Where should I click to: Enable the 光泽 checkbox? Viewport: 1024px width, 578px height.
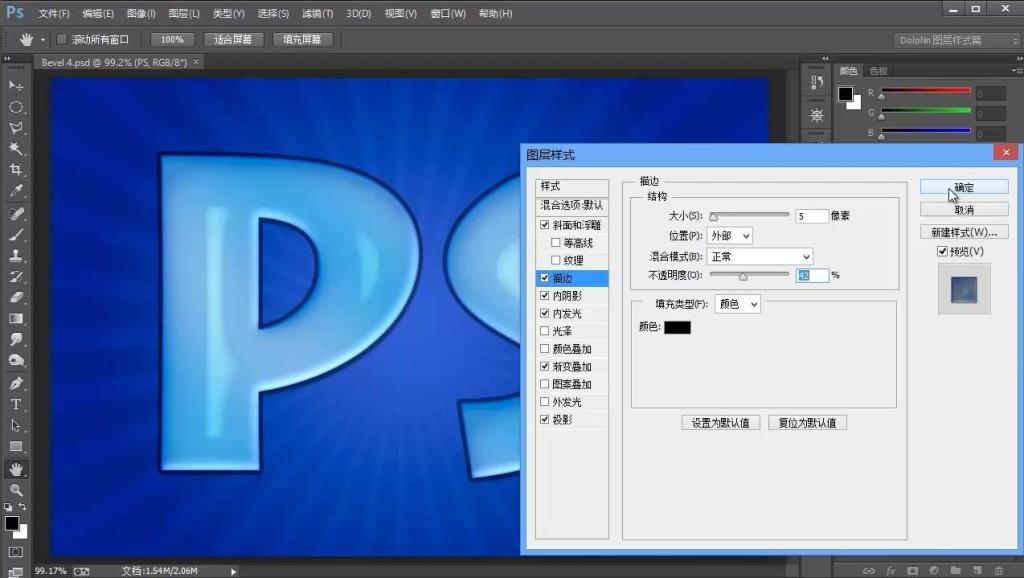pos(545,330)
